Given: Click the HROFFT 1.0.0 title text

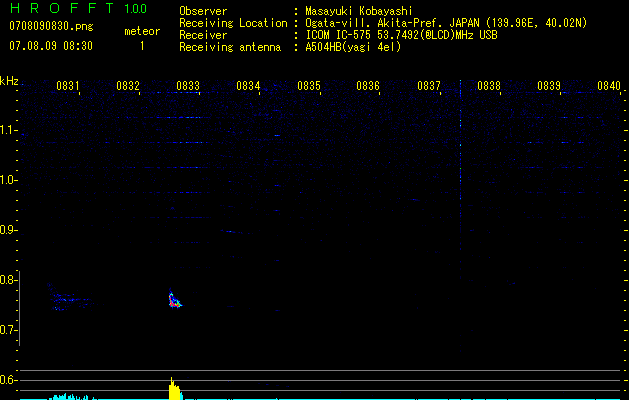Looking at the screenshot, I should [x=79, y=8].
